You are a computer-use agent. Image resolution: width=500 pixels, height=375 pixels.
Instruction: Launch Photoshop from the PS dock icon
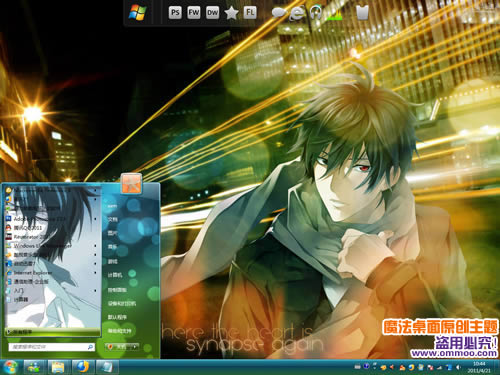pyautogui.click(x=175, y=13)
